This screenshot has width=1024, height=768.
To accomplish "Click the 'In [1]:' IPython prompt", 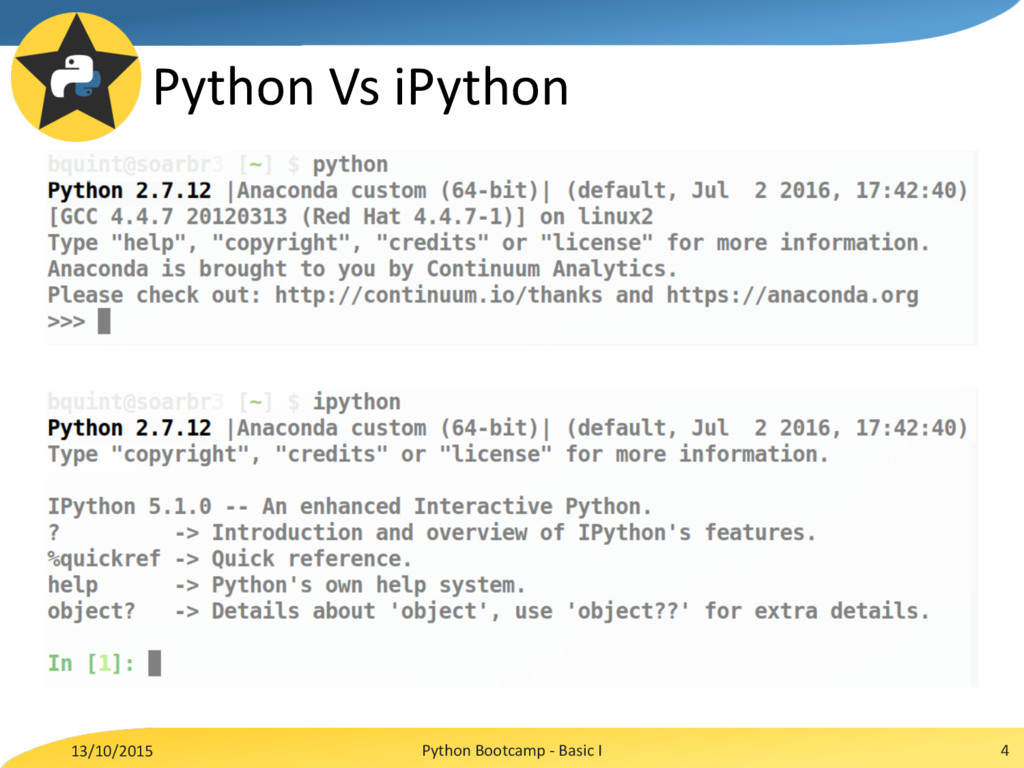I will tap(91, 664).
